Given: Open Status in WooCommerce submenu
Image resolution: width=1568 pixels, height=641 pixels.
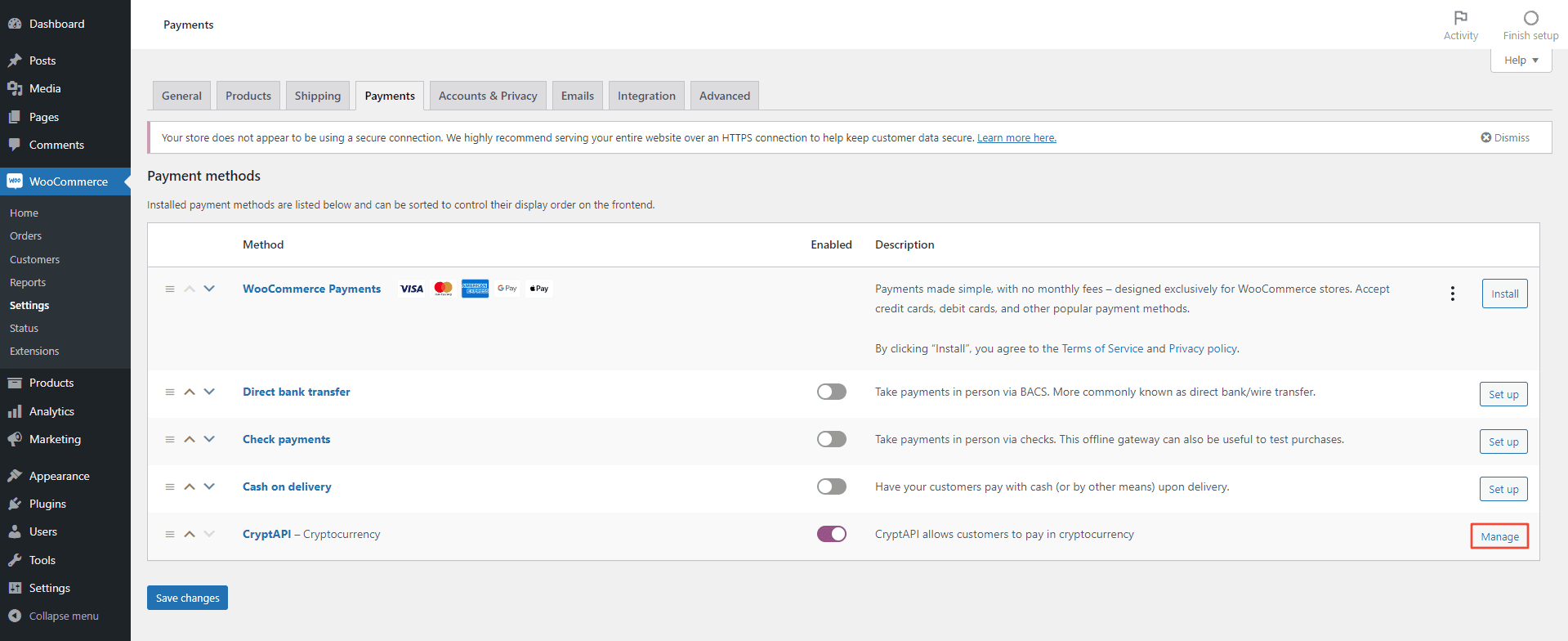Looking at the screenshot, I should pyautogui.click(x=24, y=328).
